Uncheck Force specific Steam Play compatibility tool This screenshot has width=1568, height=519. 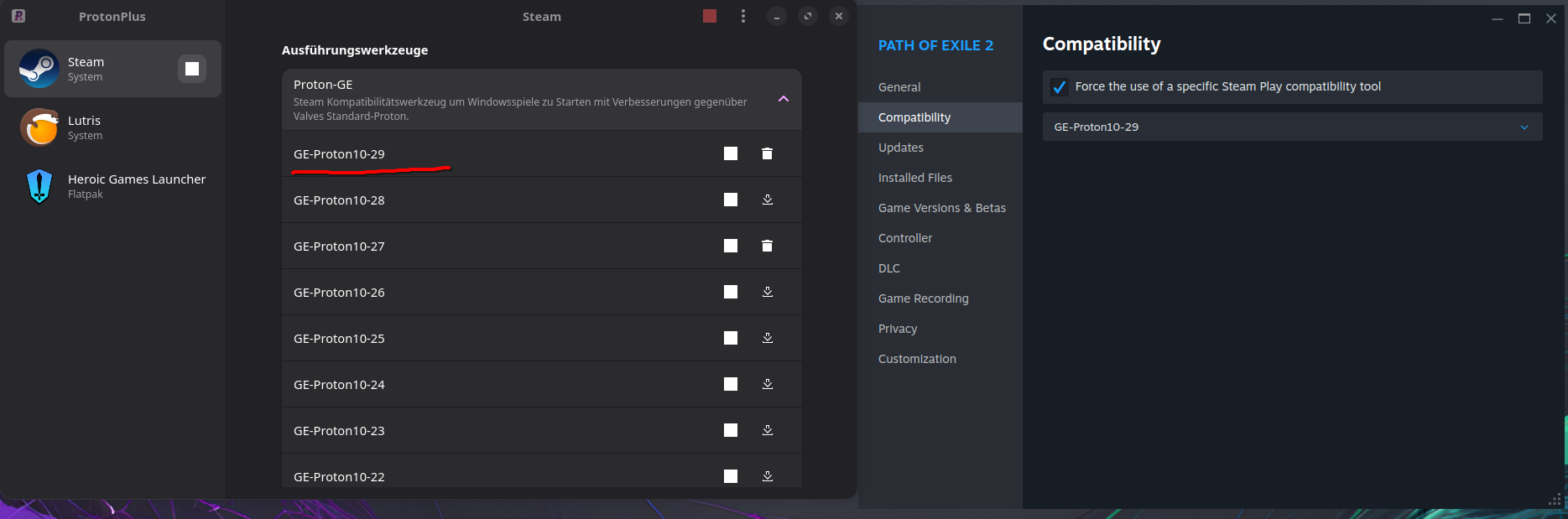(1060, 87)
